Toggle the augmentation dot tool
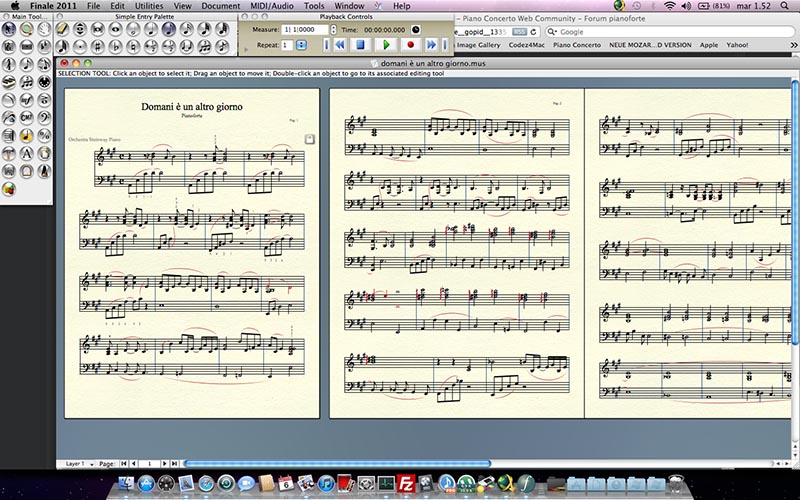800x500 pixels. tap(80, 47)
